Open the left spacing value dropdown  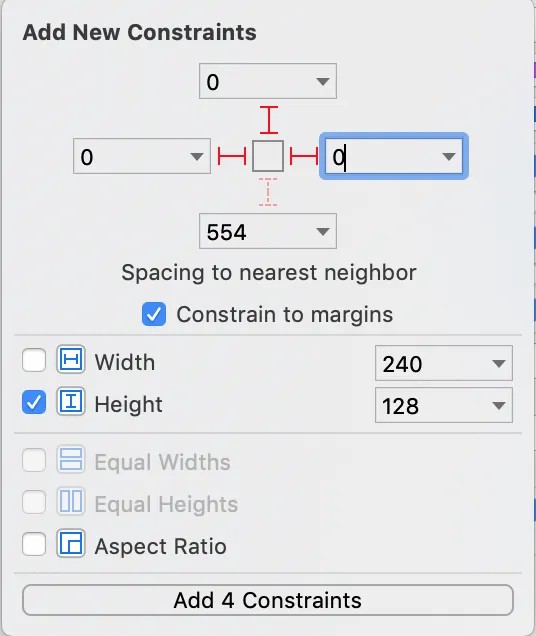coord(197,157)
